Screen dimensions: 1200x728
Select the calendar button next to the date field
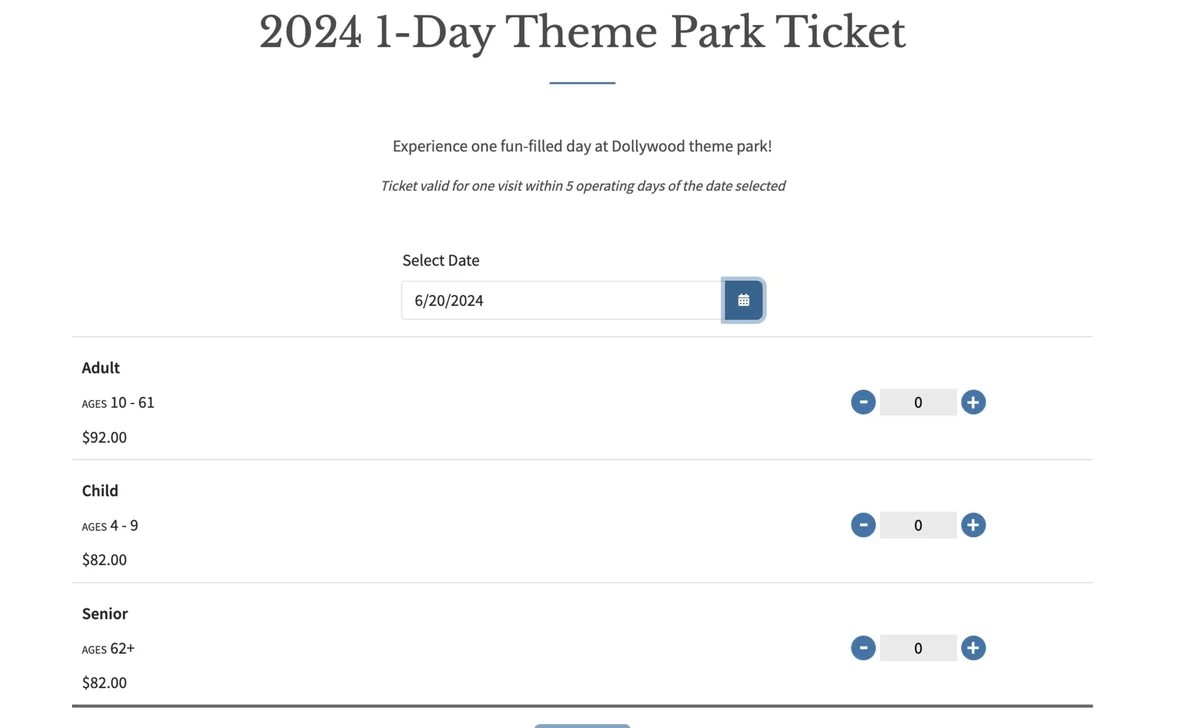click(x=743, y=298)
